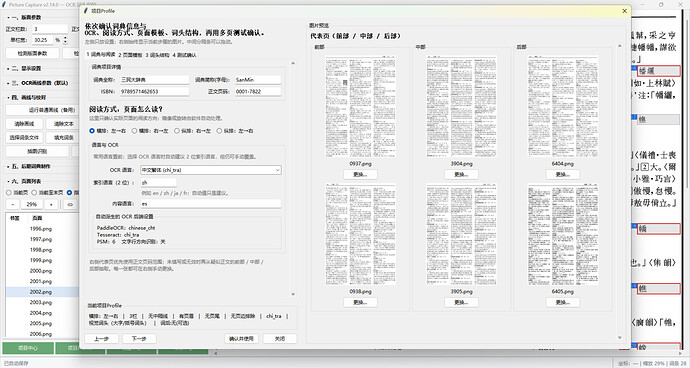Expand section 二、显示设置 in main window
Viewport: 690px width, 368px height.
pos(25,68)
